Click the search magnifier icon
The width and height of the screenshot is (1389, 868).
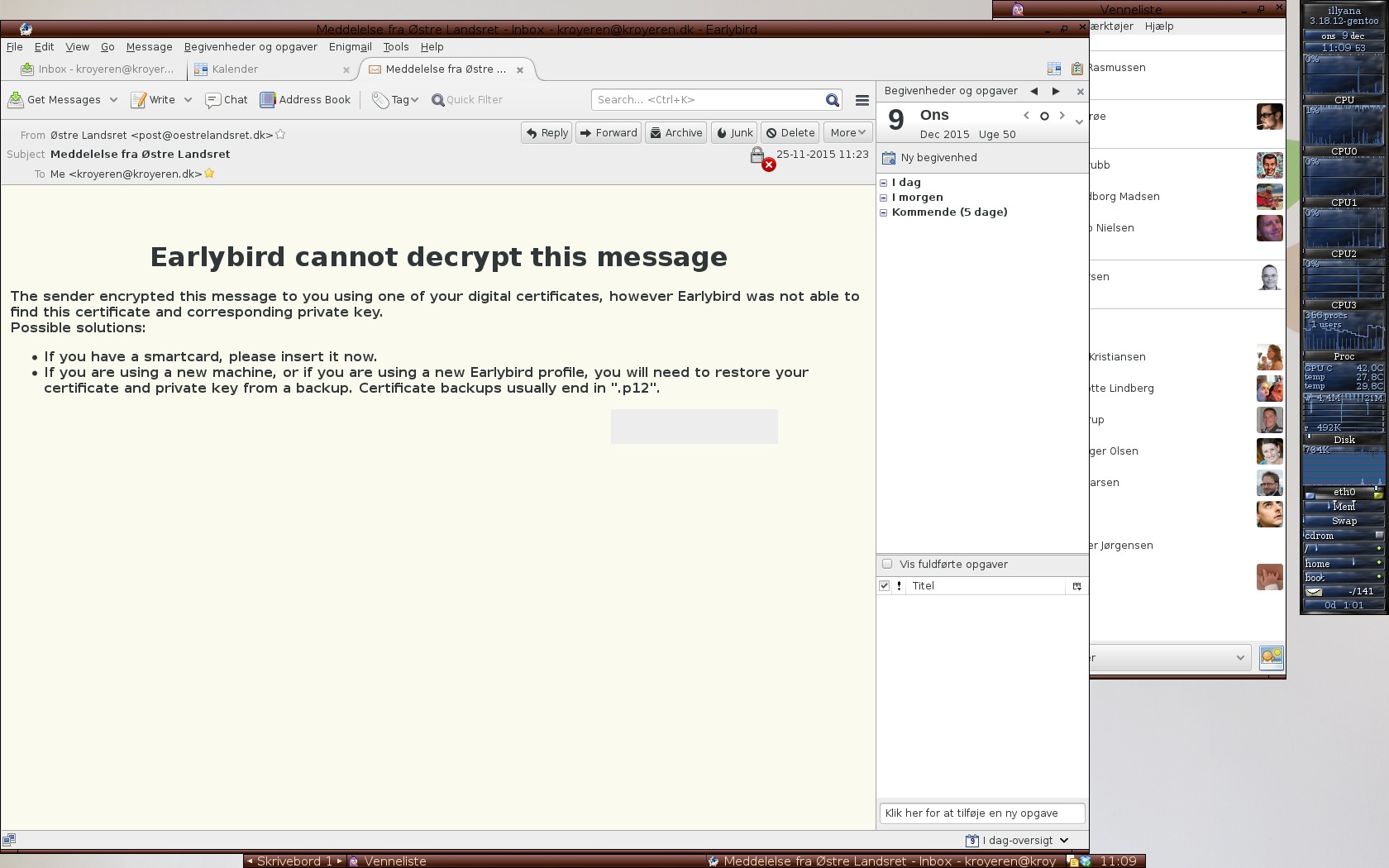point(832,100)
